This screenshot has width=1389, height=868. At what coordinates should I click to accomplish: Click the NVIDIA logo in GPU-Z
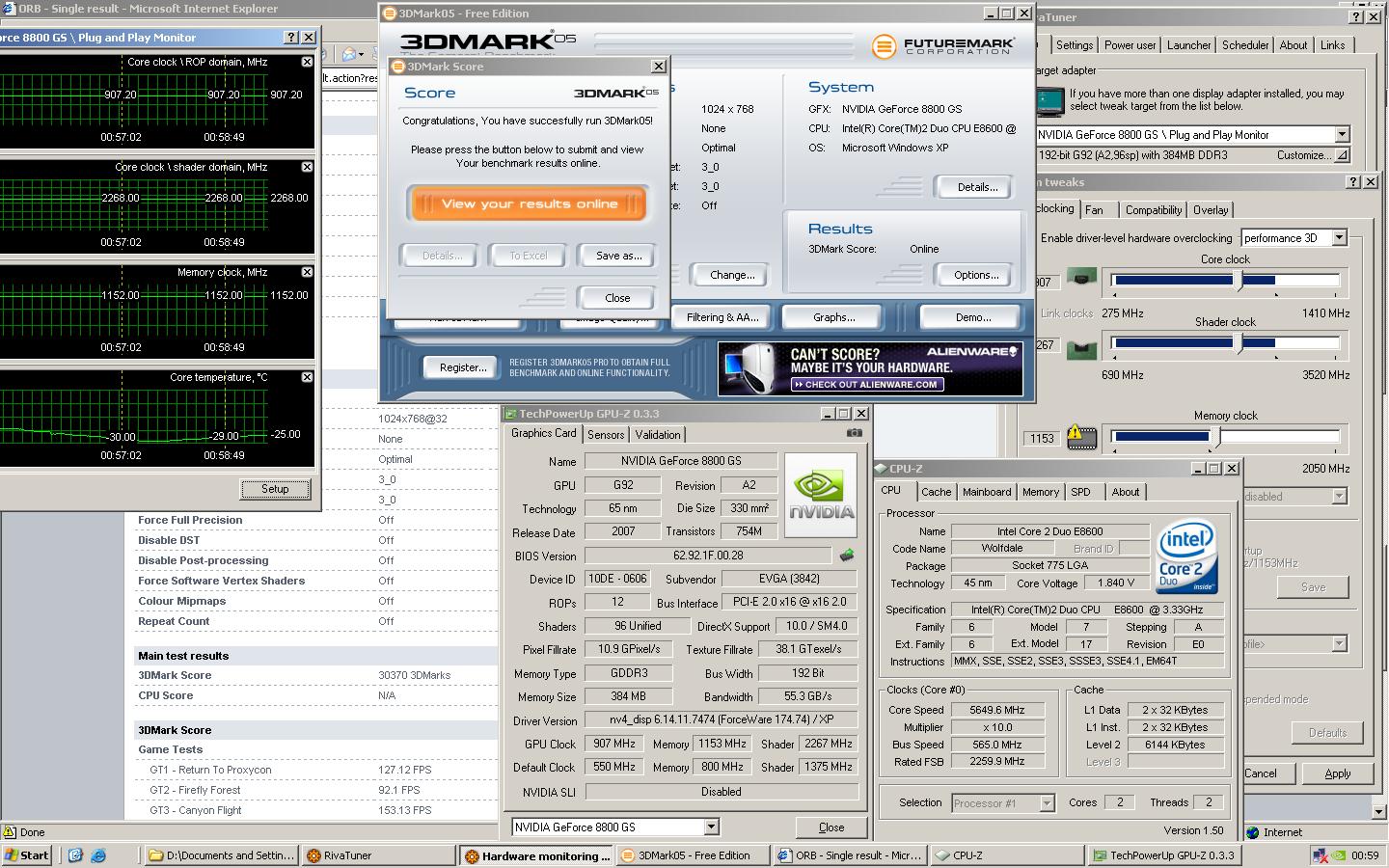click(x=821, y=495)
